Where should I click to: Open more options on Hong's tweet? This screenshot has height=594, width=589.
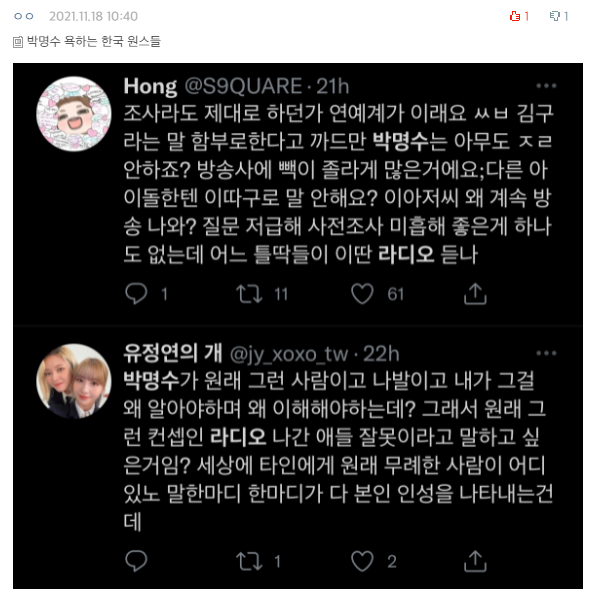[x=546, y=86]
